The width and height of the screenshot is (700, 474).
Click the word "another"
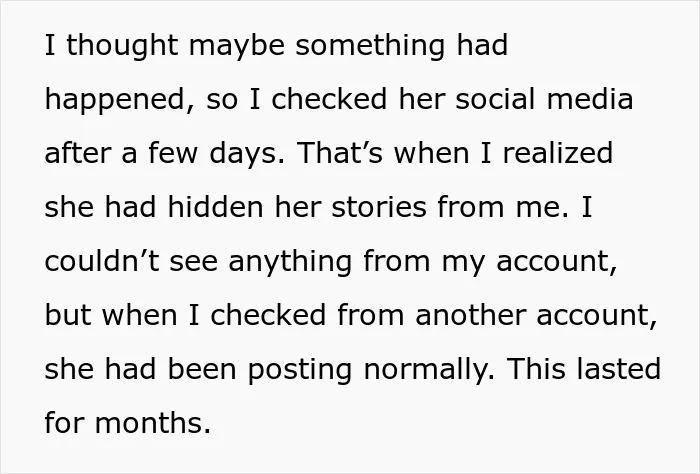point(471,315)
